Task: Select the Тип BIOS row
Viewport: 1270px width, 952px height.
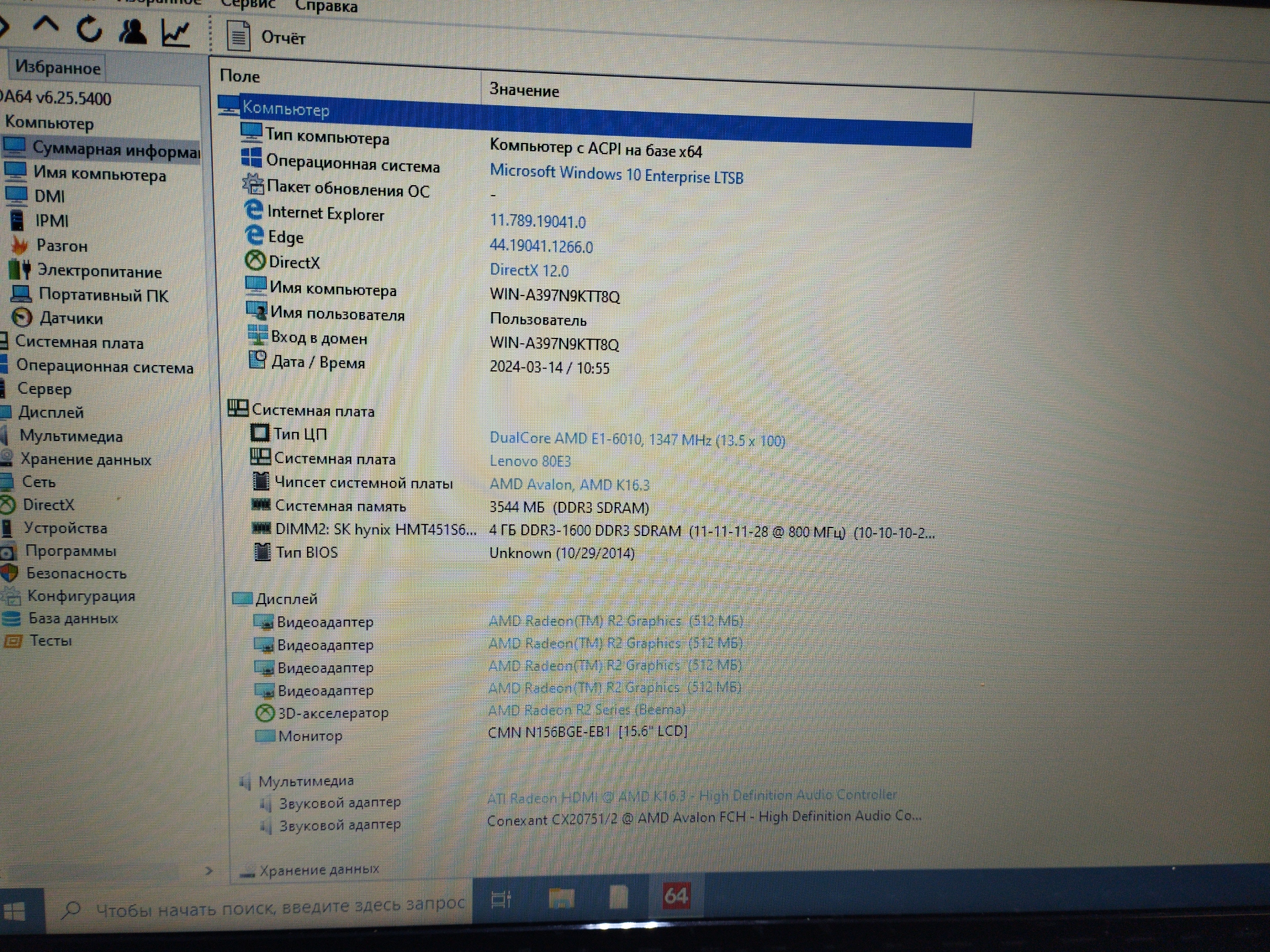Action: pyautogui.click(x=444, y=552)
